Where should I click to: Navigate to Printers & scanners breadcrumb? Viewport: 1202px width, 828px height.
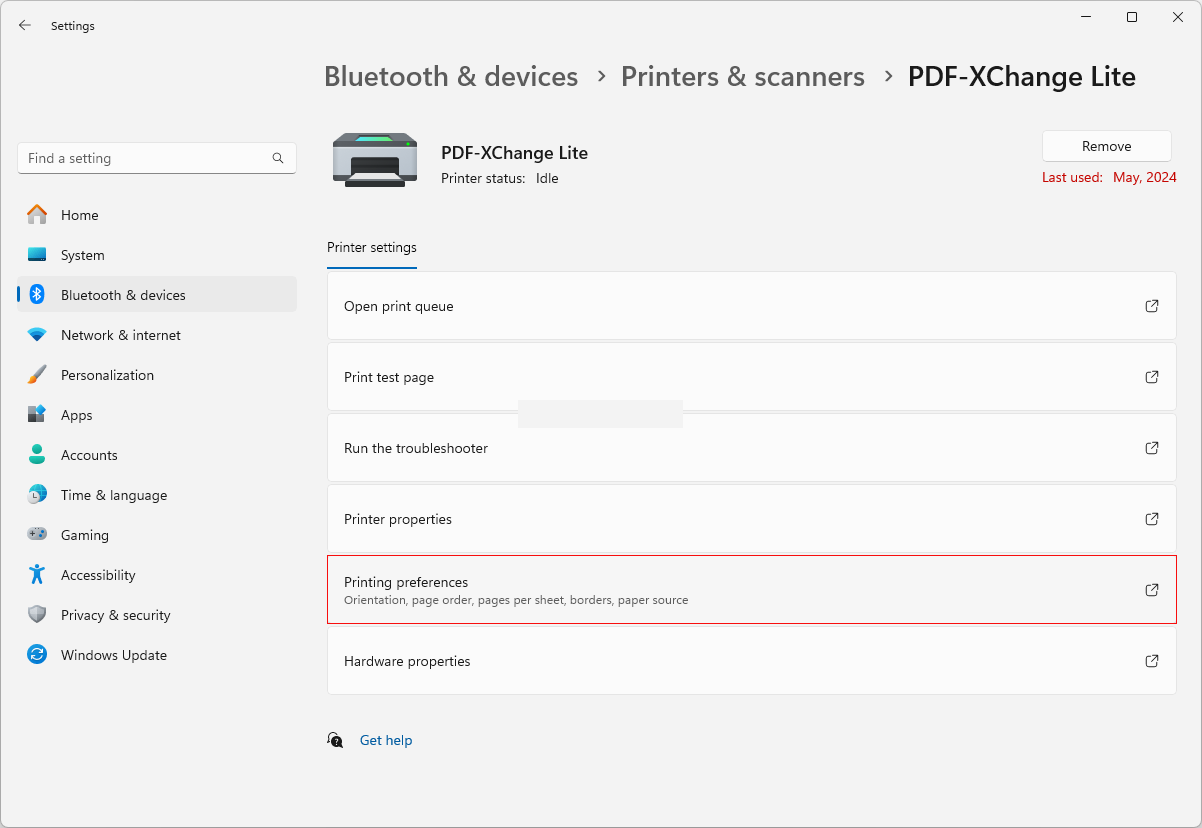pos(742,77)
